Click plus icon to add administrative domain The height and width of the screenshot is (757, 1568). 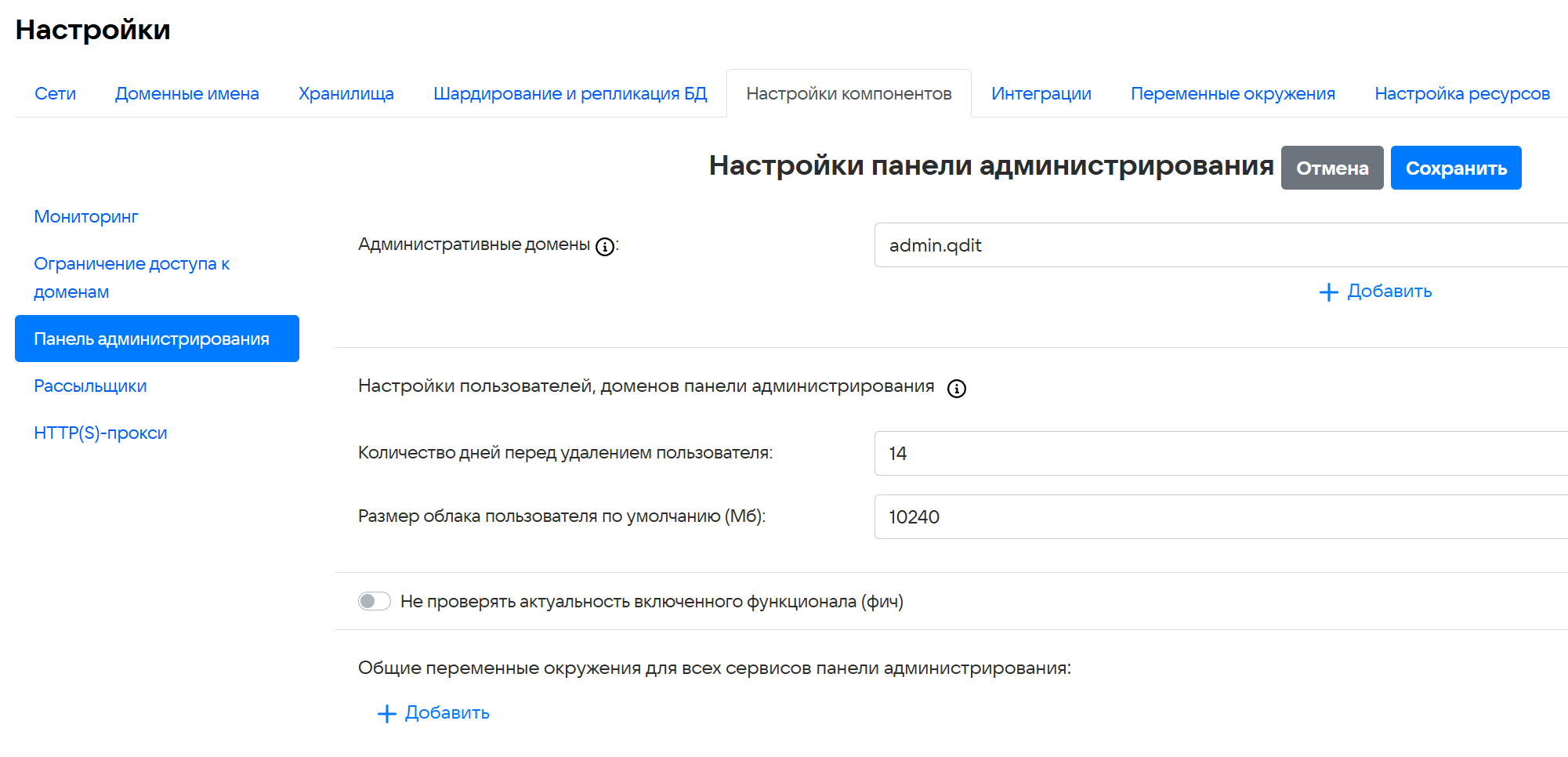(x=1328, y=292)
